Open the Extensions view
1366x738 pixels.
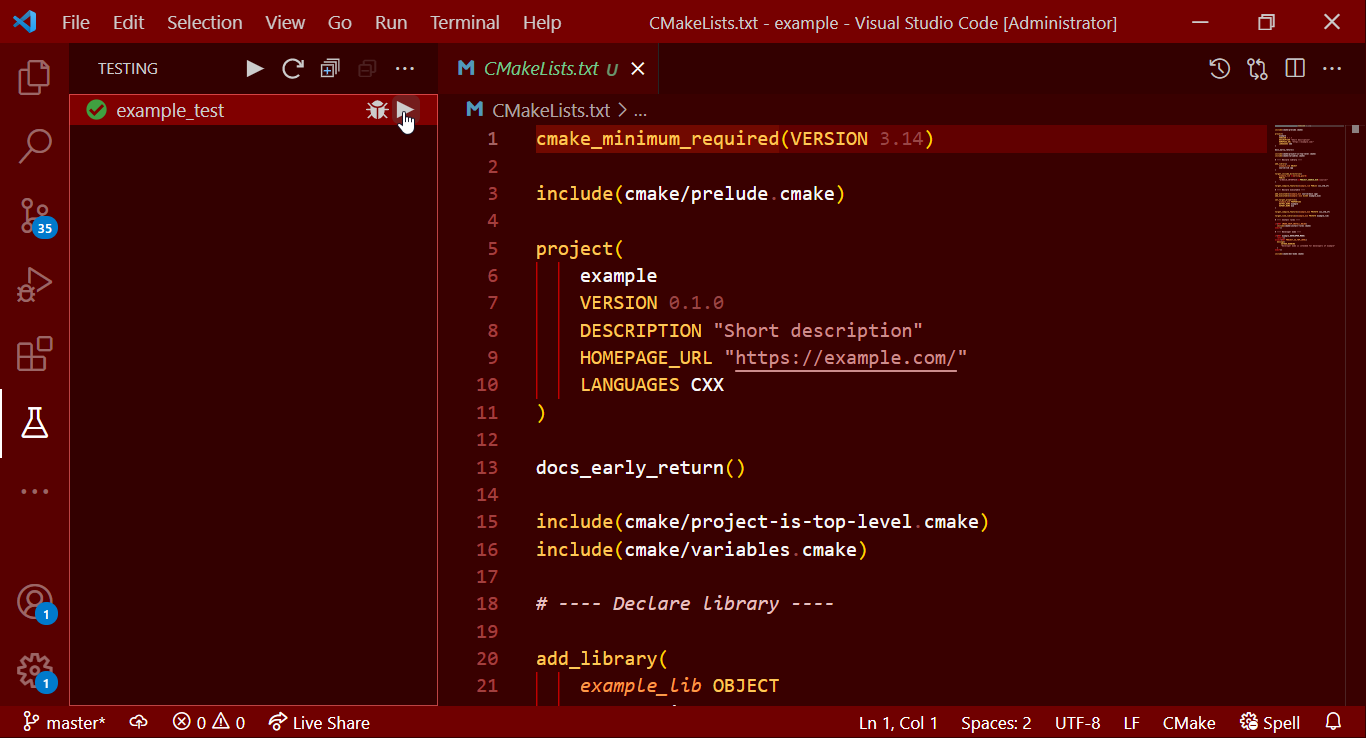coord(35,353)
